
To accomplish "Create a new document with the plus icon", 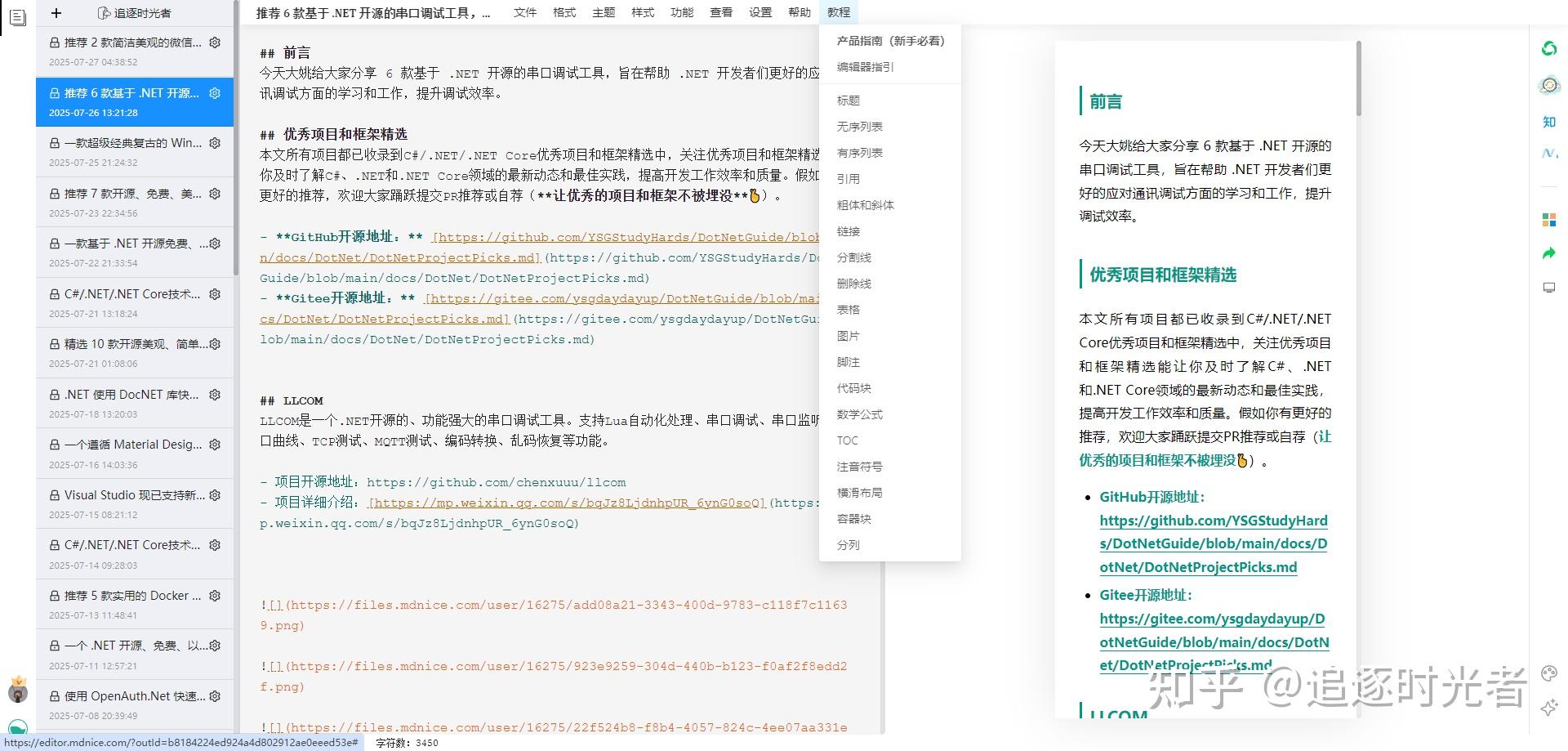I will pos(56,13).
